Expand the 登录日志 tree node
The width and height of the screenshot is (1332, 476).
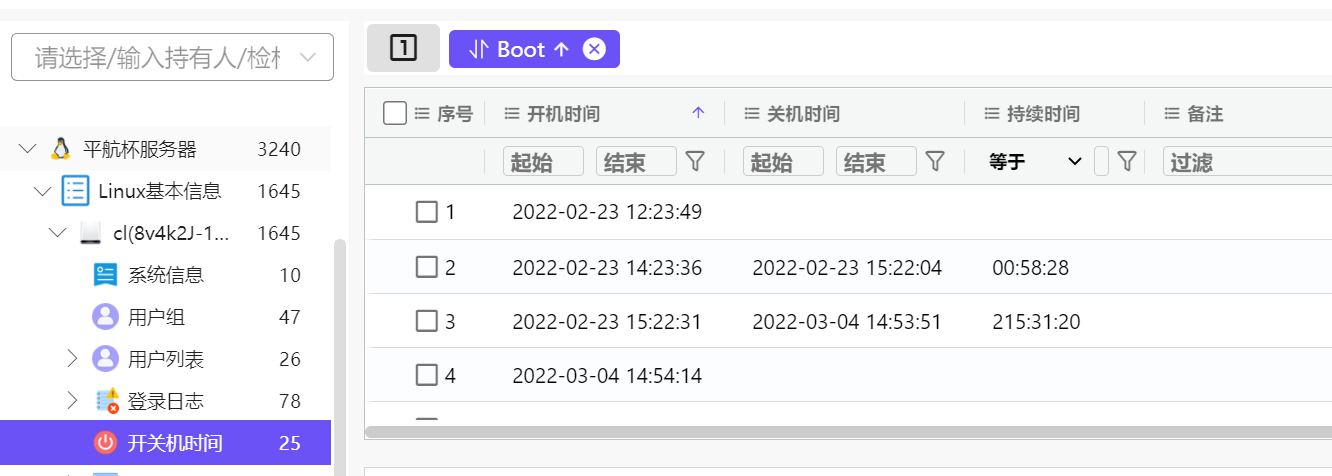72,401
